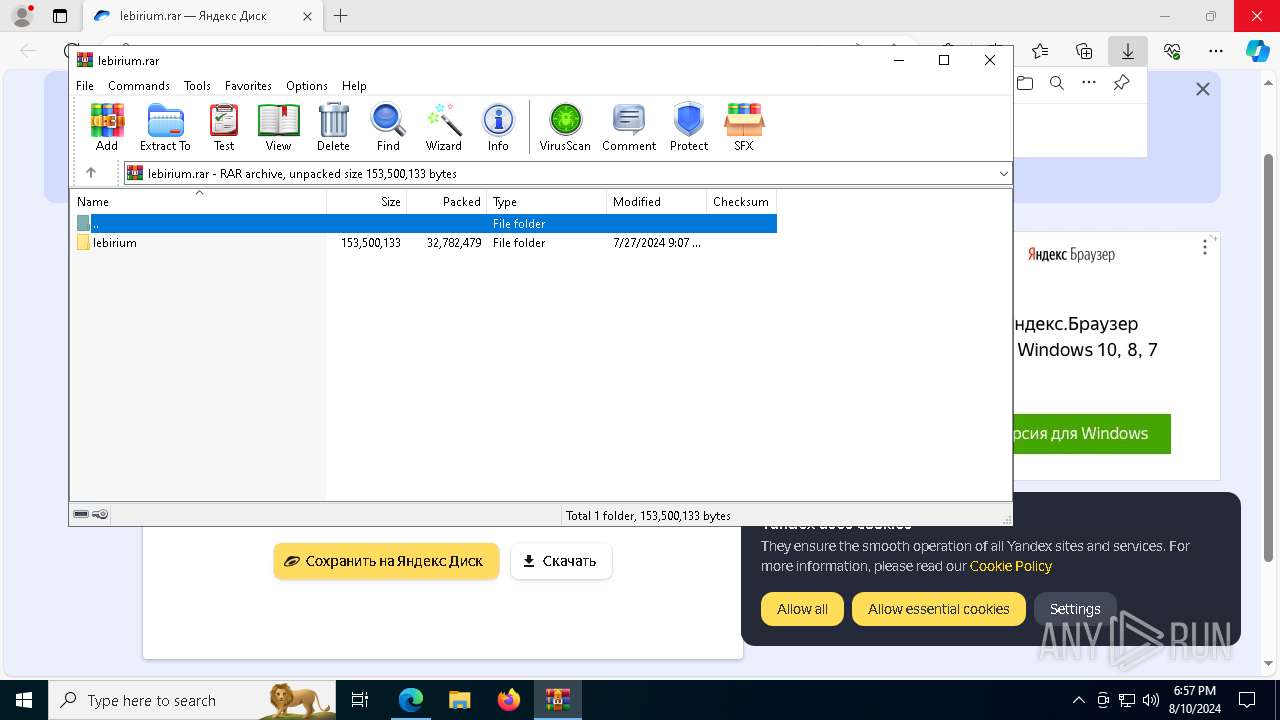The width and height of the screenshot is (1280, 720).
Task: Click the 7/27/2024 modified date cell
Action: (x=657, y=243)
